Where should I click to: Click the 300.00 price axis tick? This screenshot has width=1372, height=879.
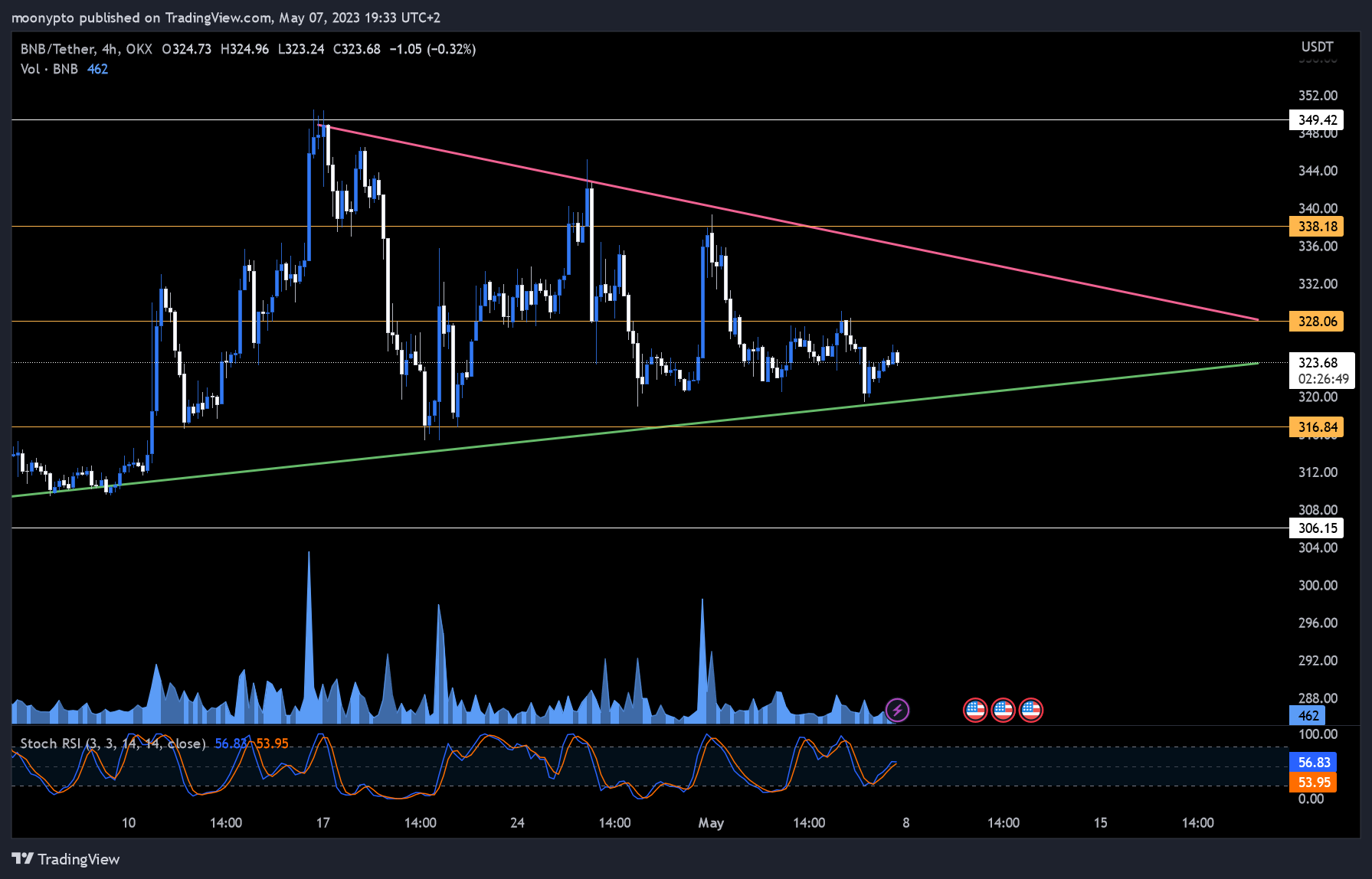pos(1318,586)
